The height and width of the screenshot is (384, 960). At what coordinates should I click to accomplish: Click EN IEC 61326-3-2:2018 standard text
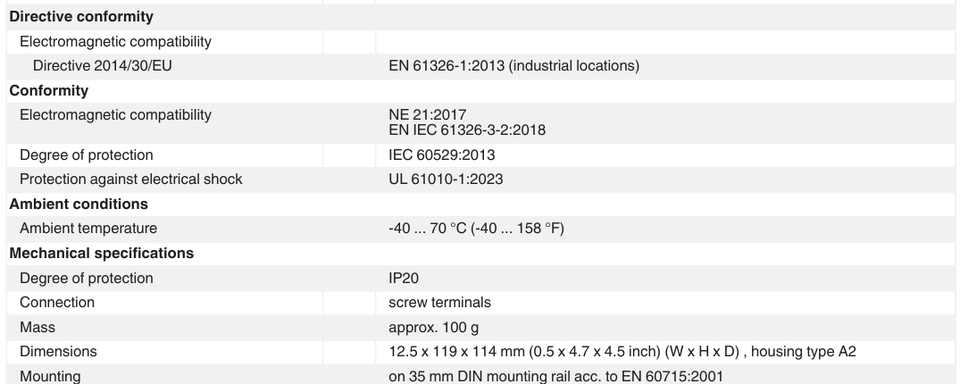(x=467, y=130)
